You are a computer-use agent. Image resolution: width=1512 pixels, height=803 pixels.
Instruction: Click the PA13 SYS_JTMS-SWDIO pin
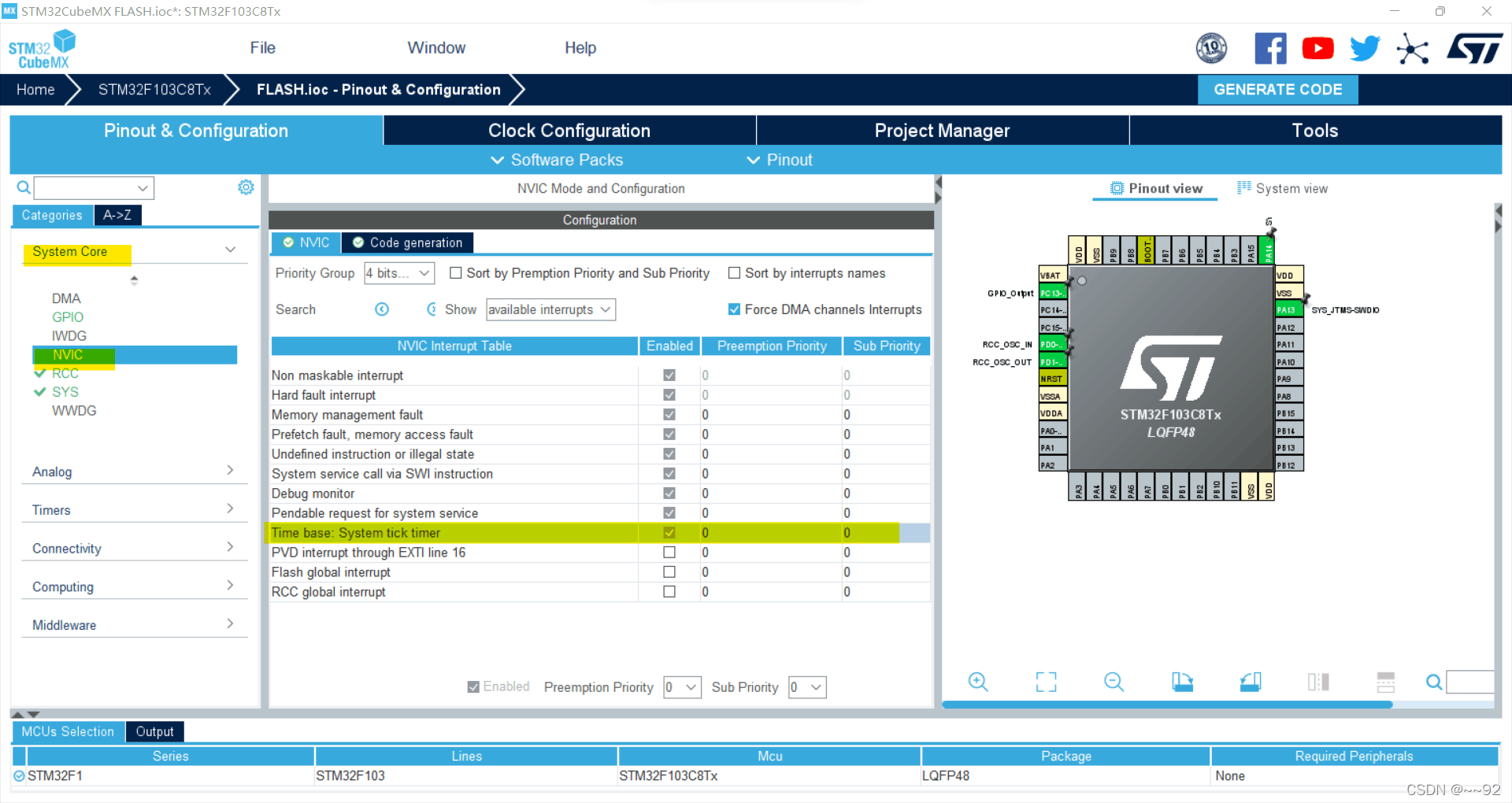1289,310
